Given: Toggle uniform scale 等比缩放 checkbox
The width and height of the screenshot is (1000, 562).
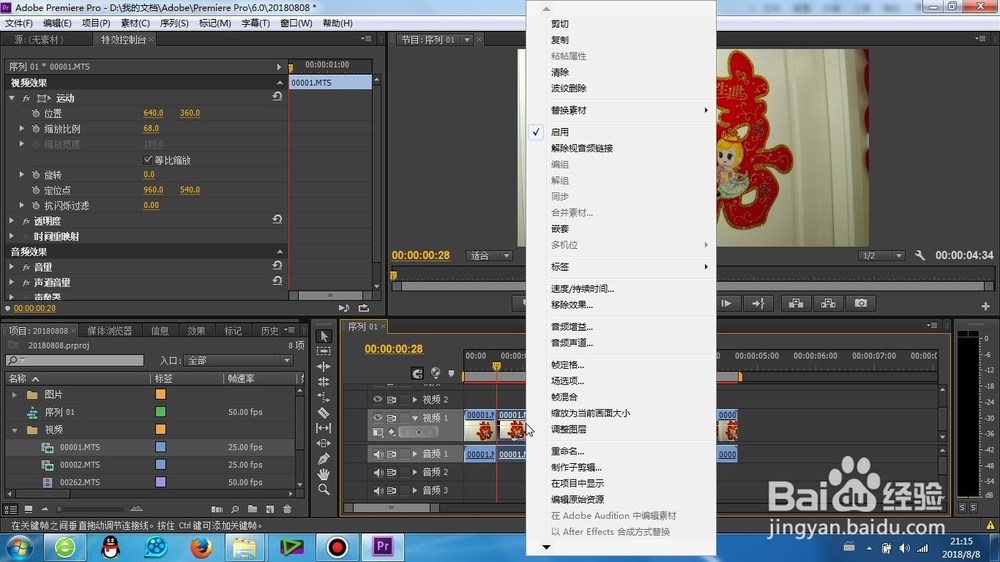Looking at the screenshot, I should click(x=148, y=159).
